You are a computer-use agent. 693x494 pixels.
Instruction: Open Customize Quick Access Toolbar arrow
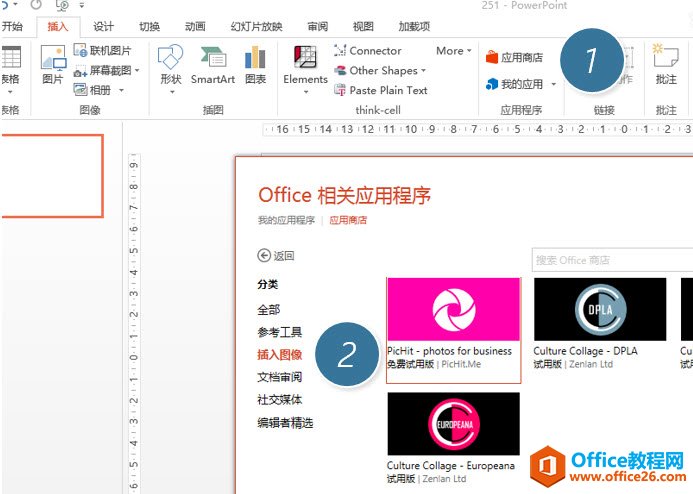point(82,5)
